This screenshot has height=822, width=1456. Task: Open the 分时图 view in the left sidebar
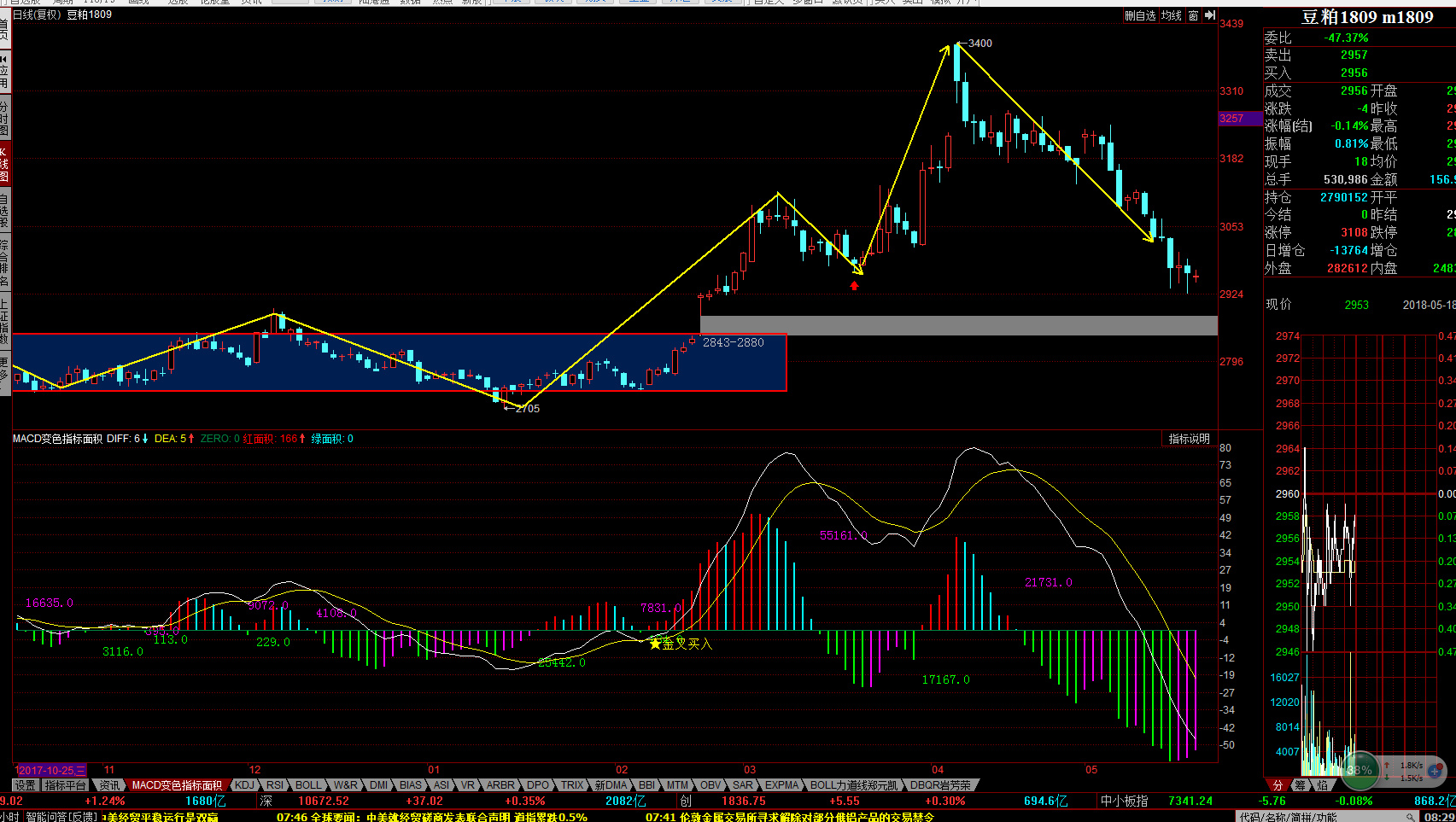[4, 117]
